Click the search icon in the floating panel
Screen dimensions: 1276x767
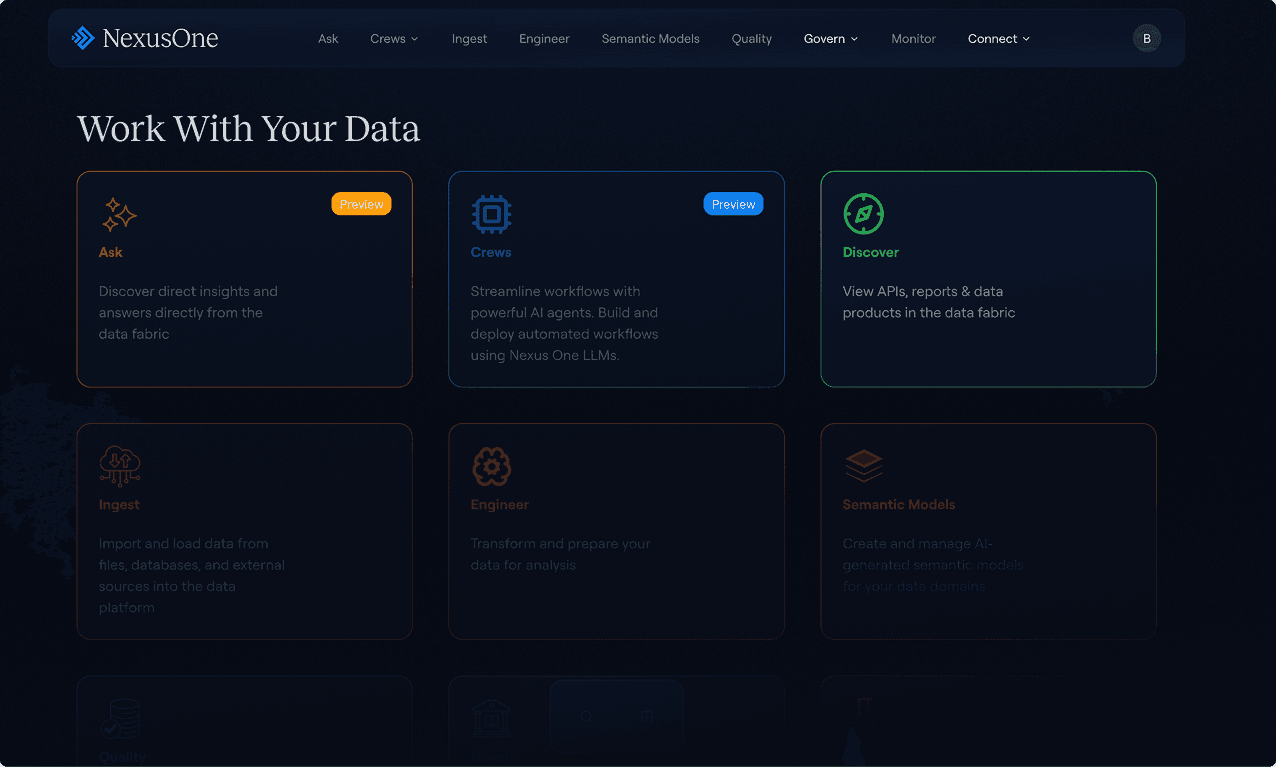pos(586,717)
